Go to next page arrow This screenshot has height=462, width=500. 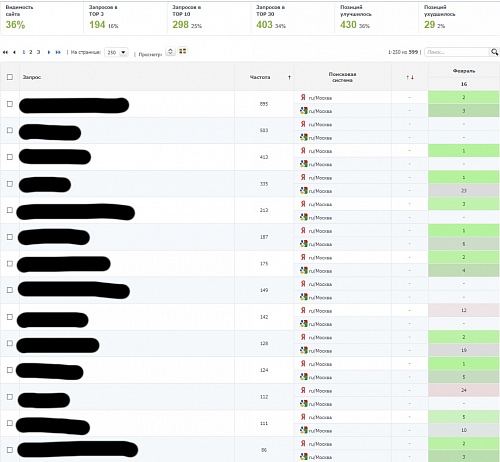(x=49, y=52)
